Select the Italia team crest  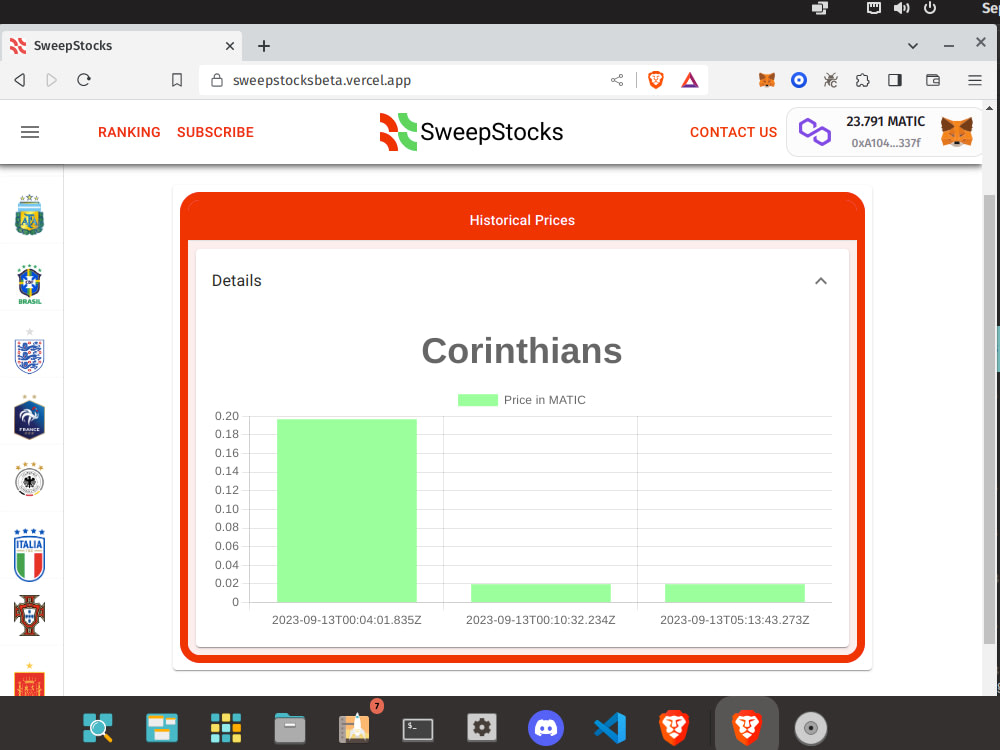(29, 555)
